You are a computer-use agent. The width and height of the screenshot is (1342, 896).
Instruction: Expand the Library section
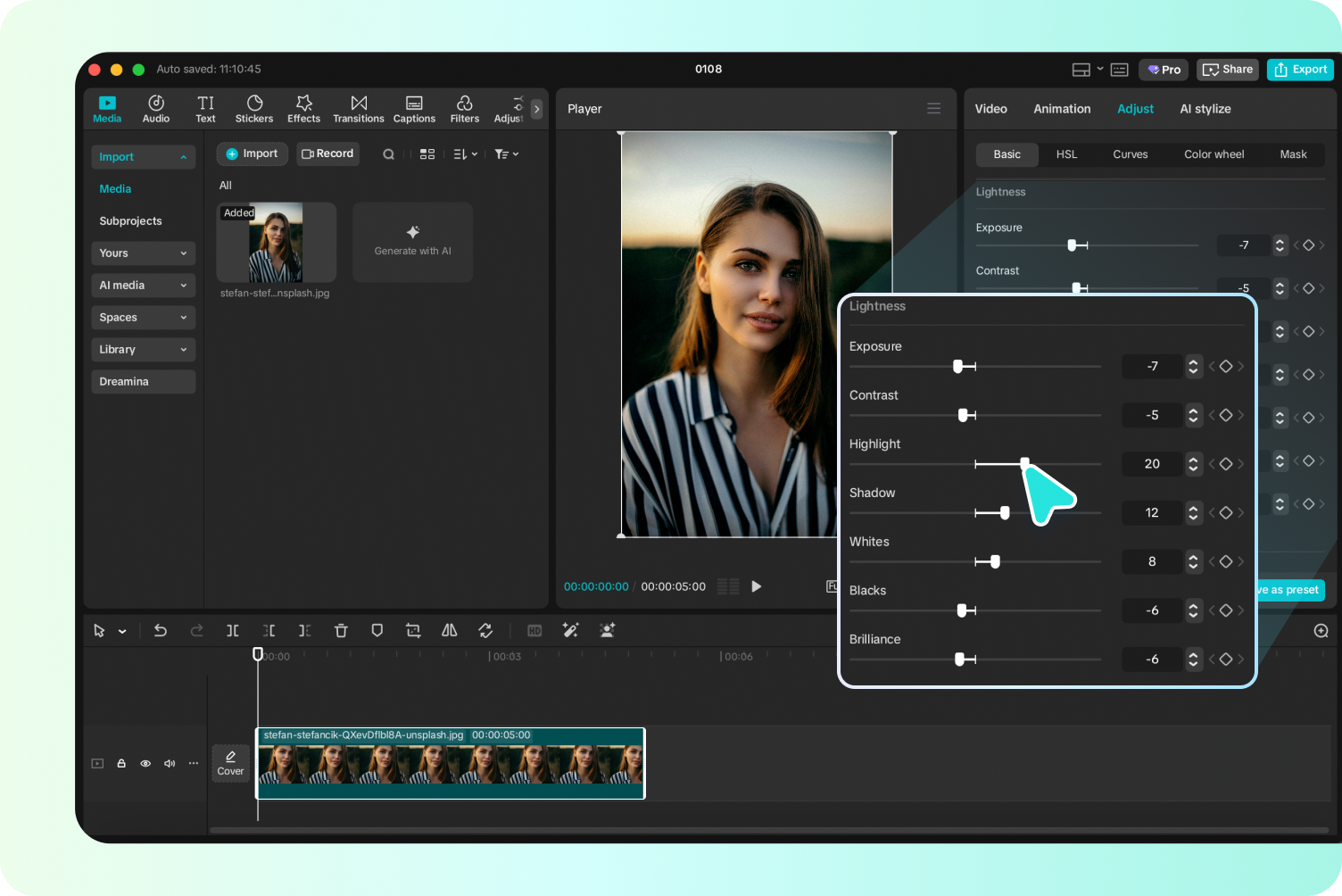143,350
